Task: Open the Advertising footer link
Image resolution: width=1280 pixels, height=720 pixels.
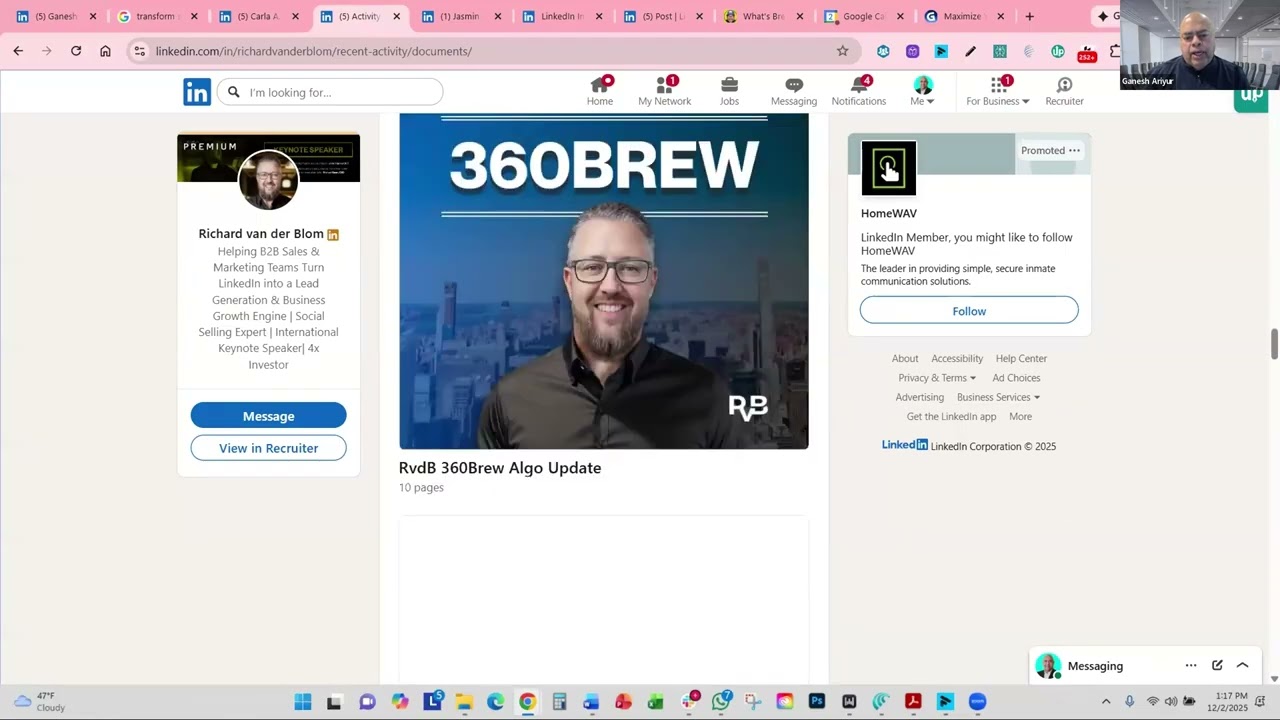Action: (920, 397)
